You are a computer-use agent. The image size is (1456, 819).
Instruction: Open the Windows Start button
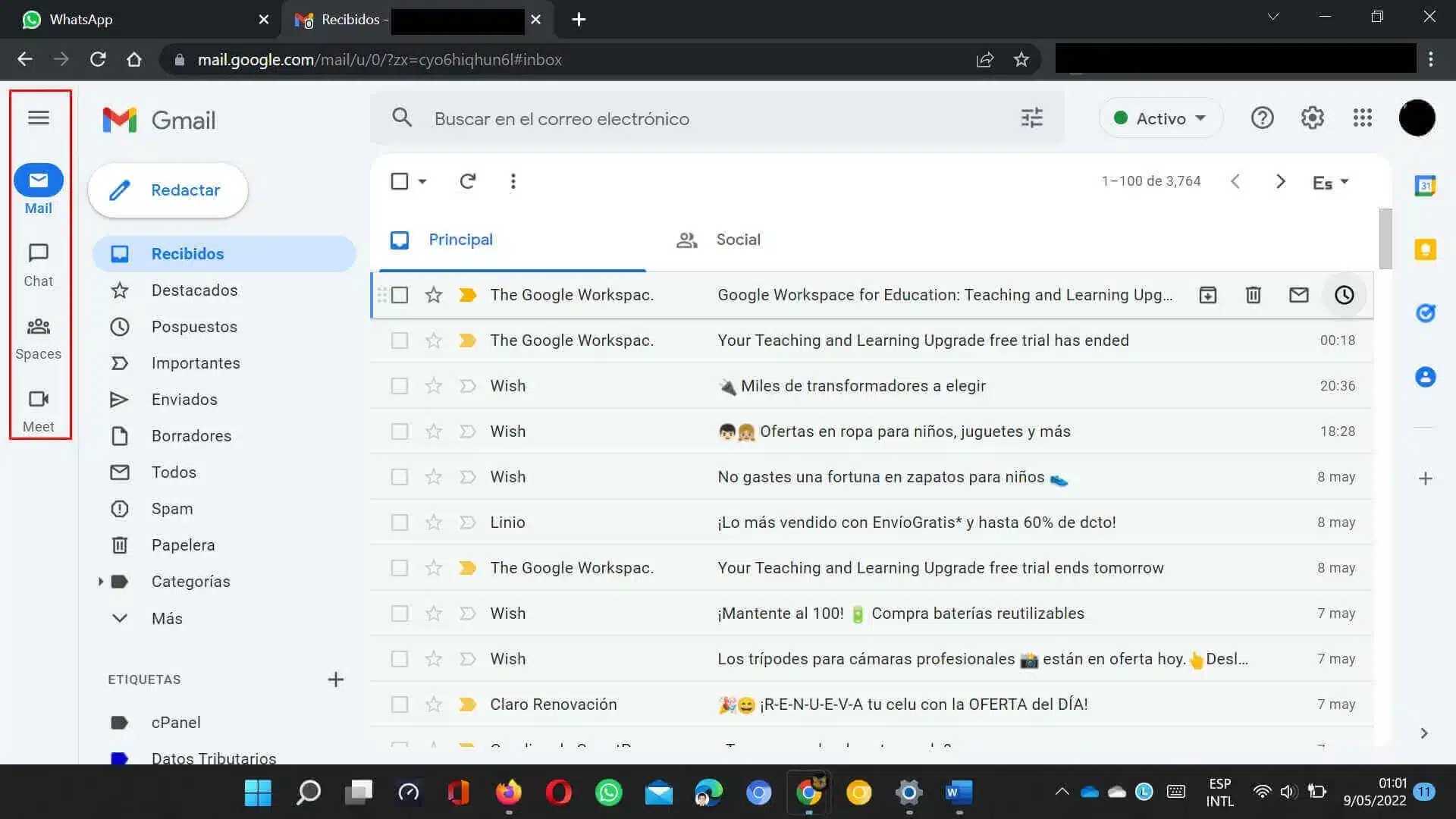[258, 793]
